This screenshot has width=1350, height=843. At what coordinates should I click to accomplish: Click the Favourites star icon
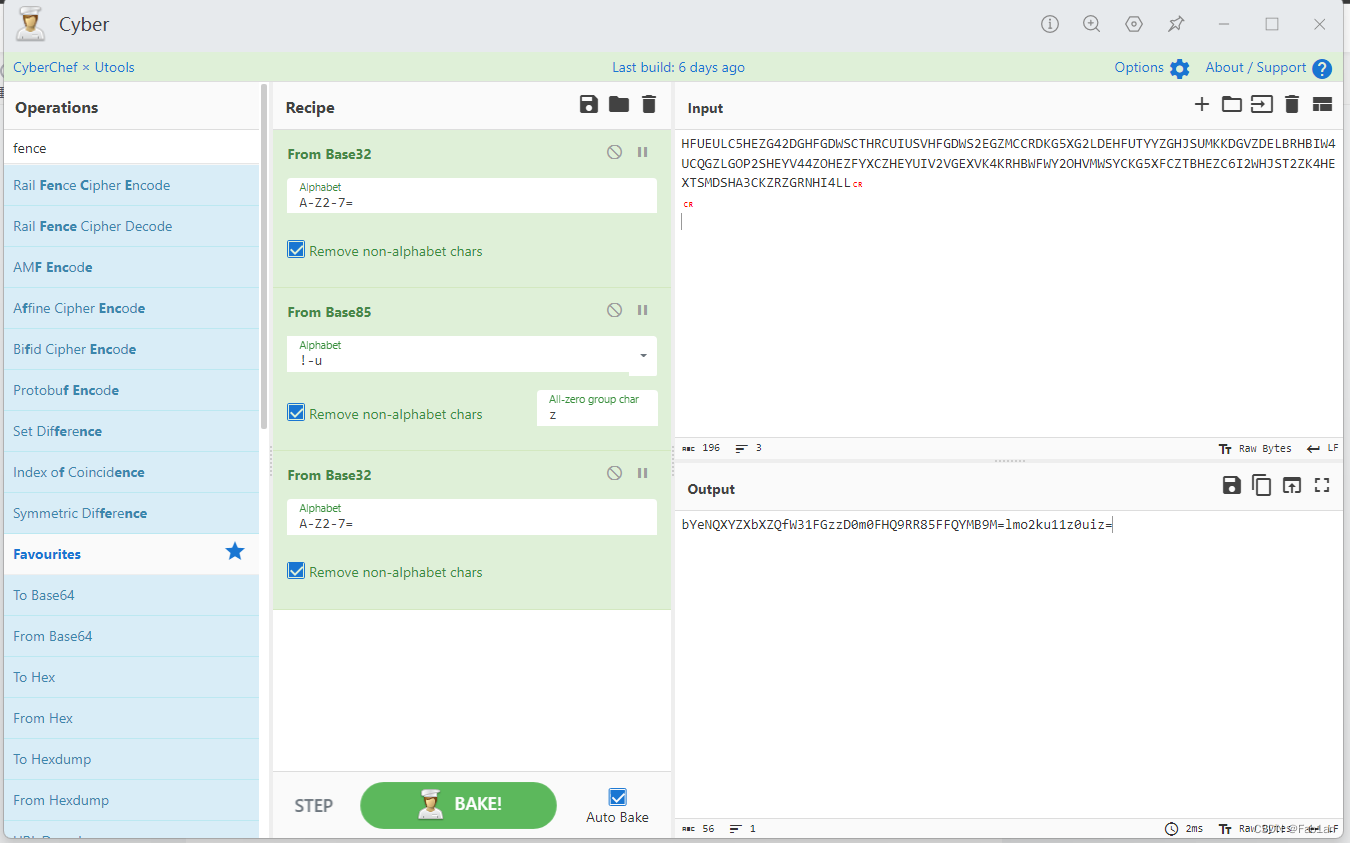pos(235,551)
